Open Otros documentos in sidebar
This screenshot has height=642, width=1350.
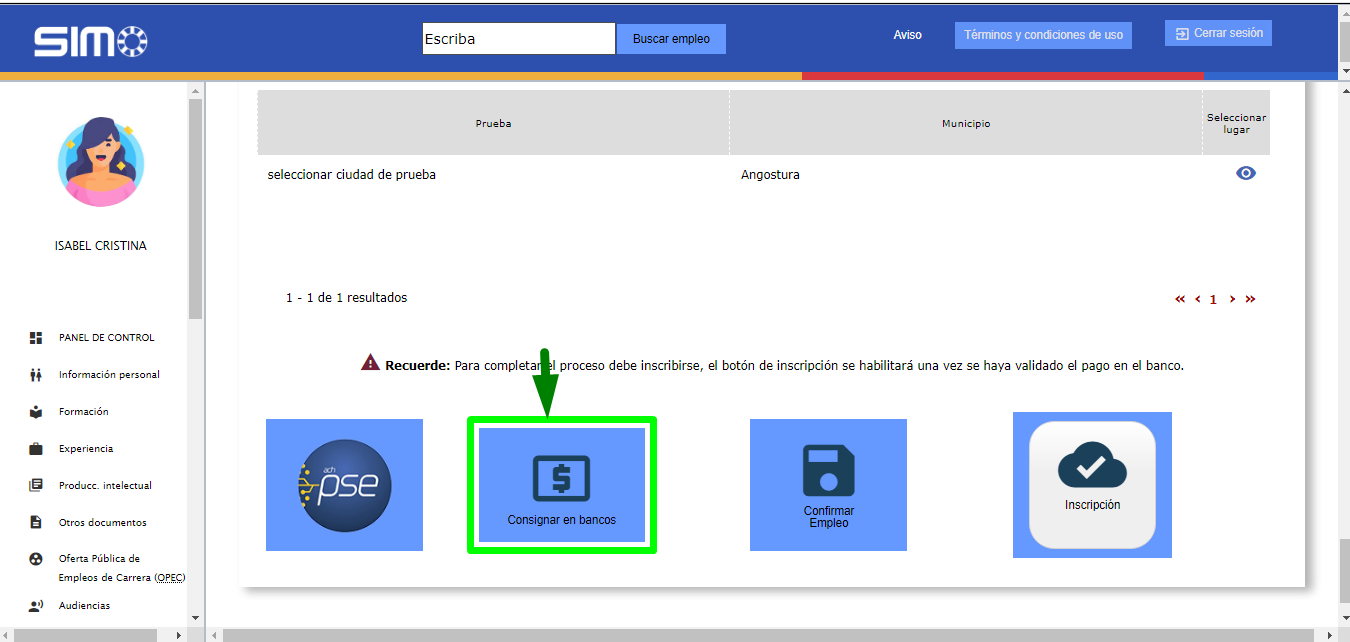[x=102, y=523]
